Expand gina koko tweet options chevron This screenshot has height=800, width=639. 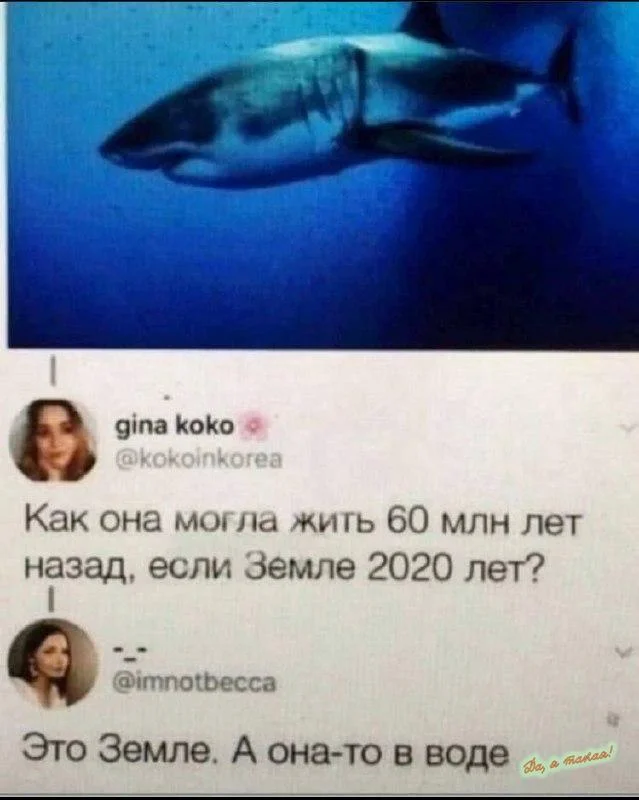point(628,429)
